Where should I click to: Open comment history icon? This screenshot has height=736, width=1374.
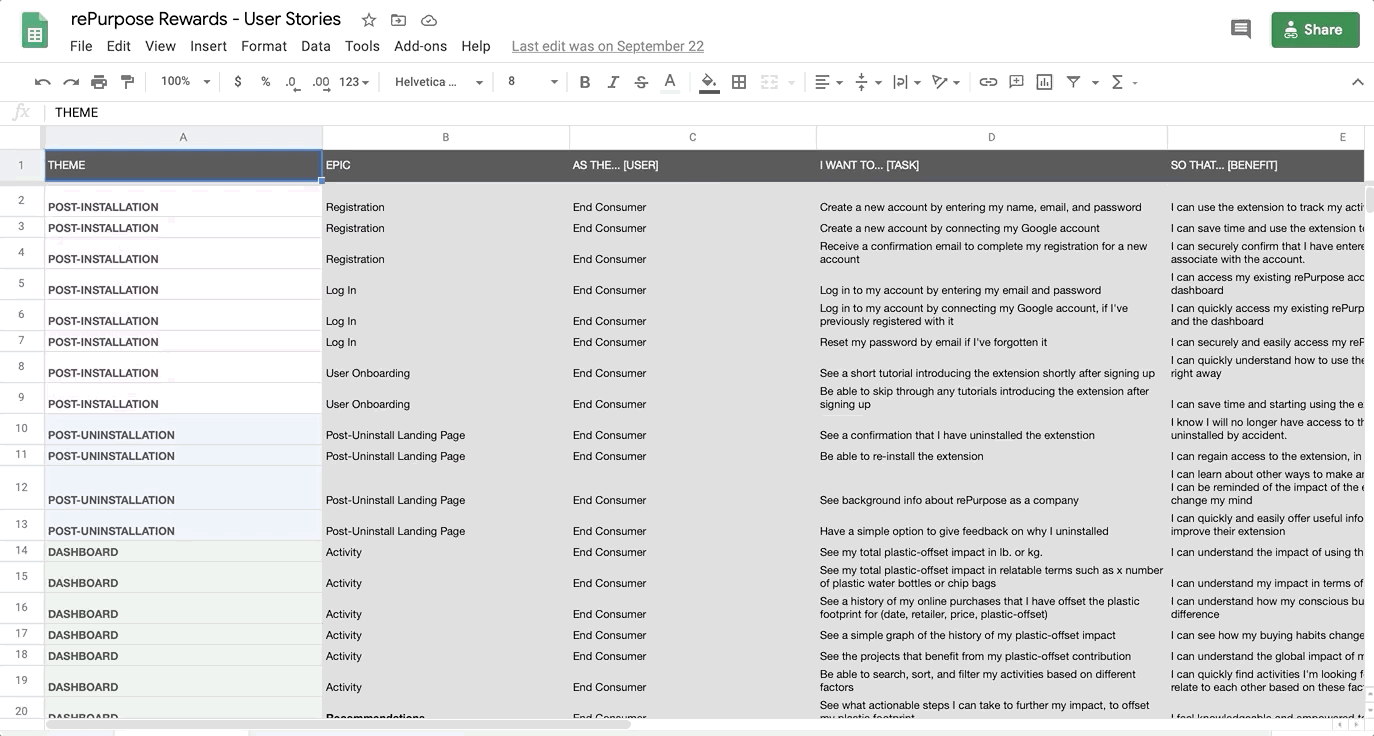click(1241, 29)
